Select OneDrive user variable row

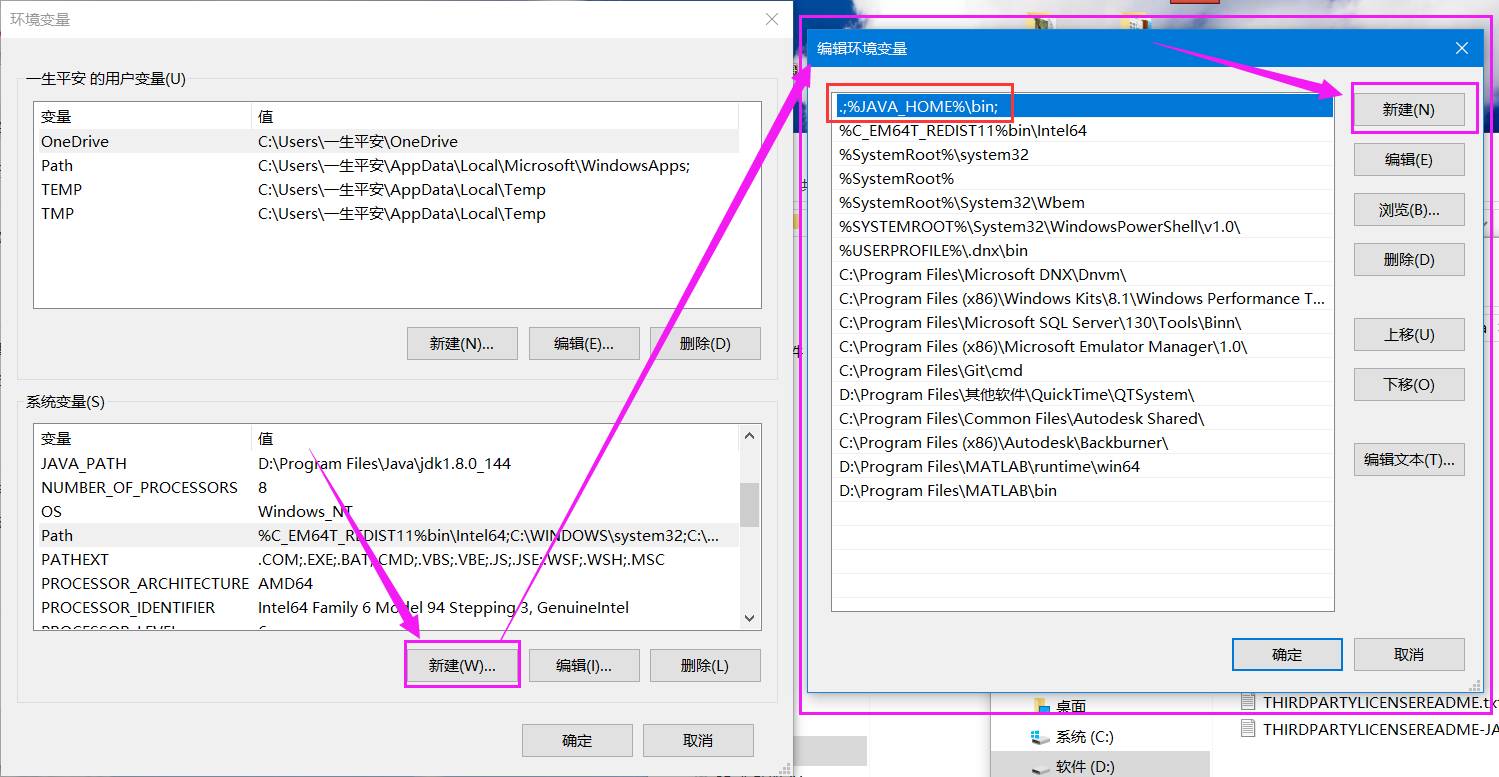387,142
